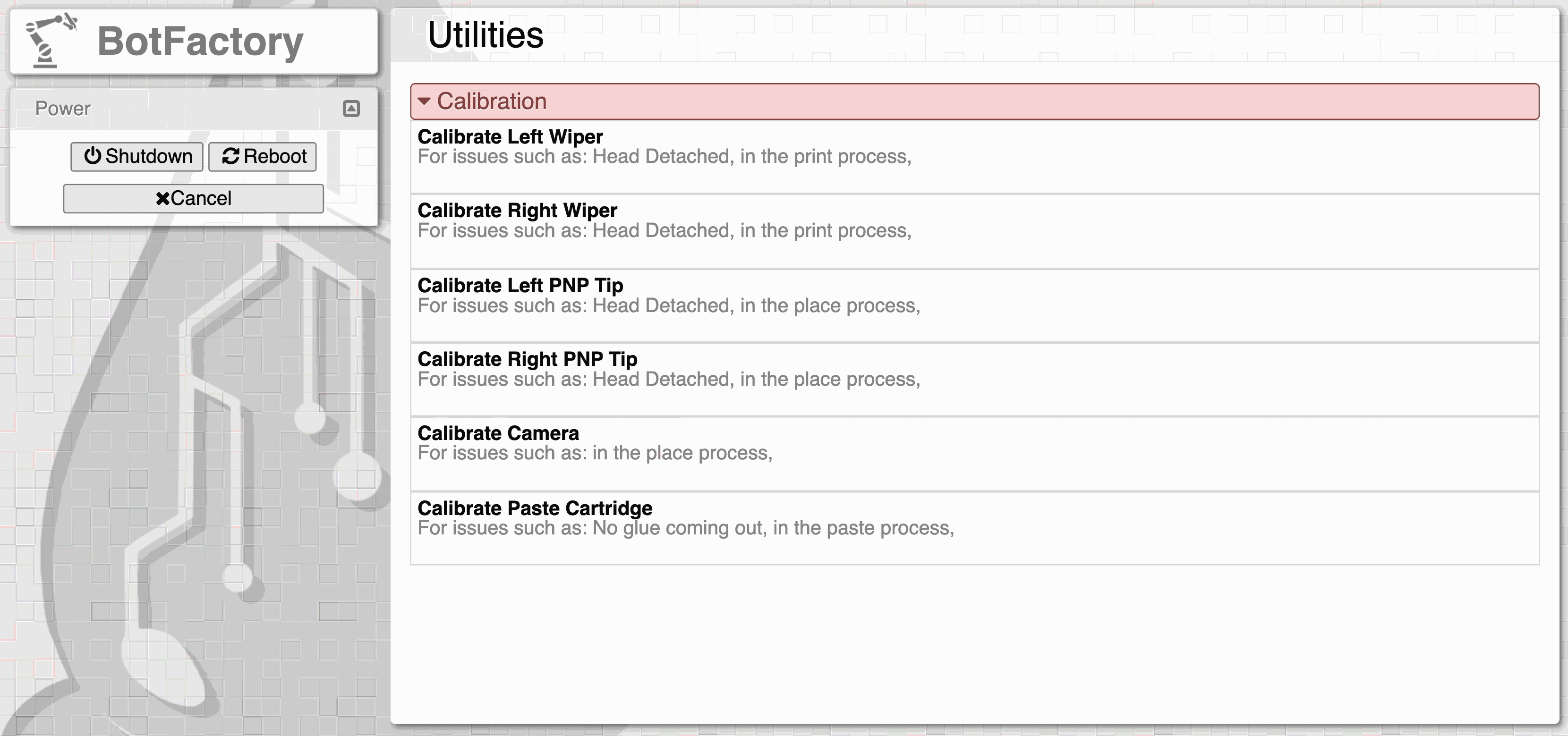Click the power symbol icon on Shutdown
Screen dimensions: 1568x736
point(93,156)
